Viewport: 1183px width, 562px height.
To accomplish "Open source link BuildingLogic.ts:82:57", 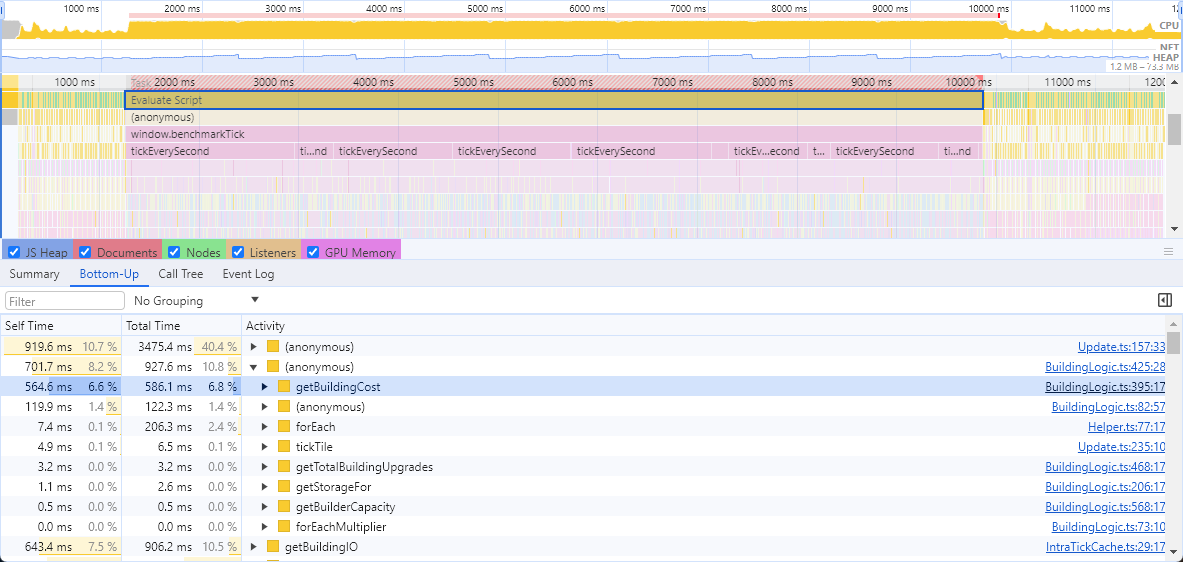I will point(1108,407).
